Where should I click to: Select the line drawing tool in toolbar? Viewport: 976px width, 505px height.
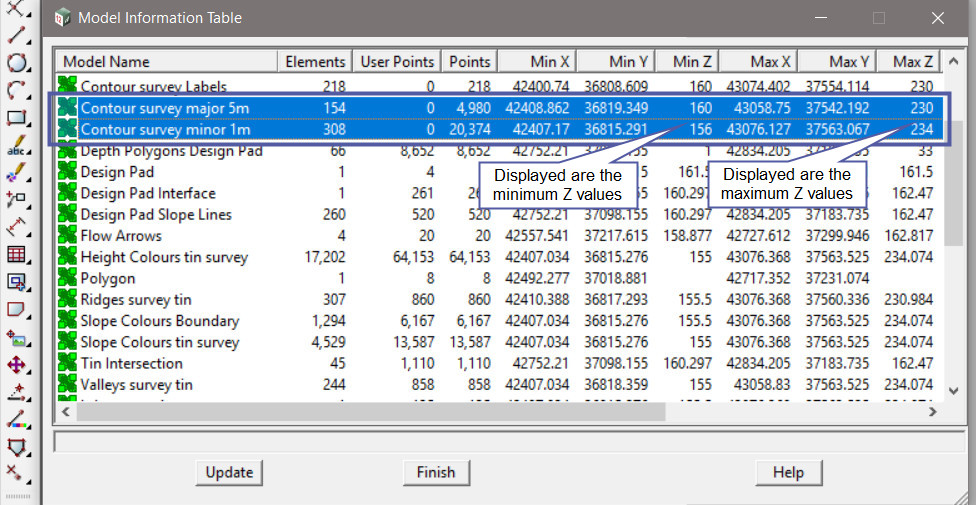(16, 37)
